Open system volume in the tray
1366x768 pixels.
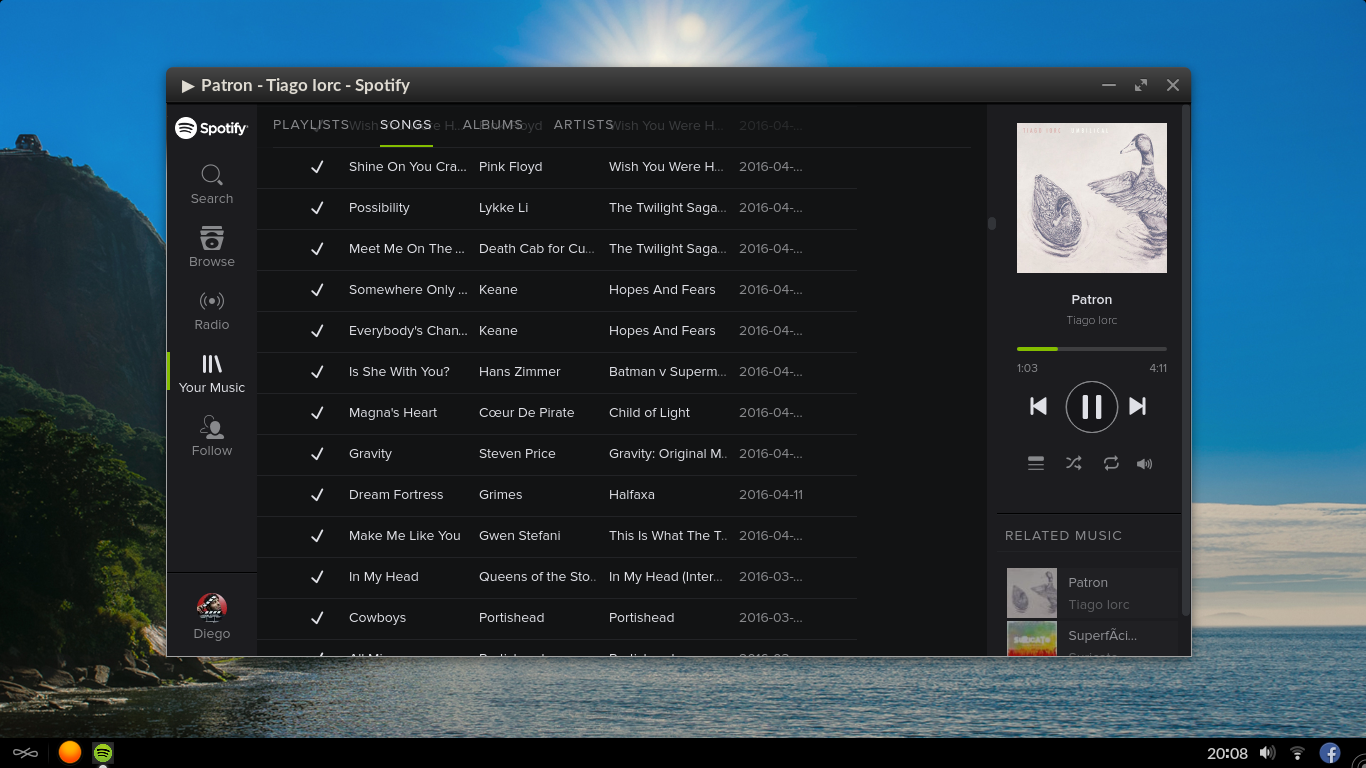pos(1267,753)
